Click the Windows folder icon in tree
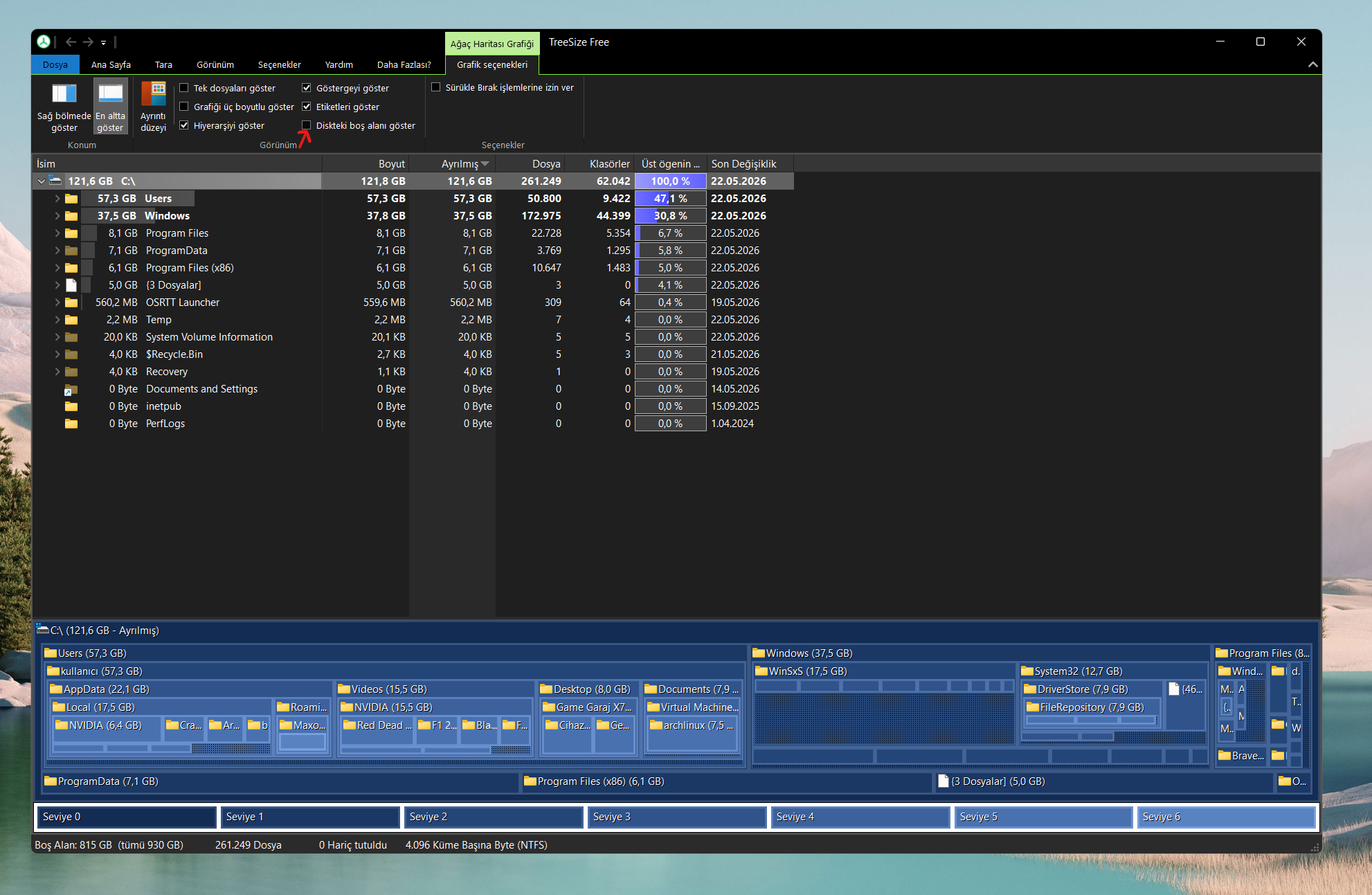This screenshot has width=1372, height=895. (x=71, y=216)
